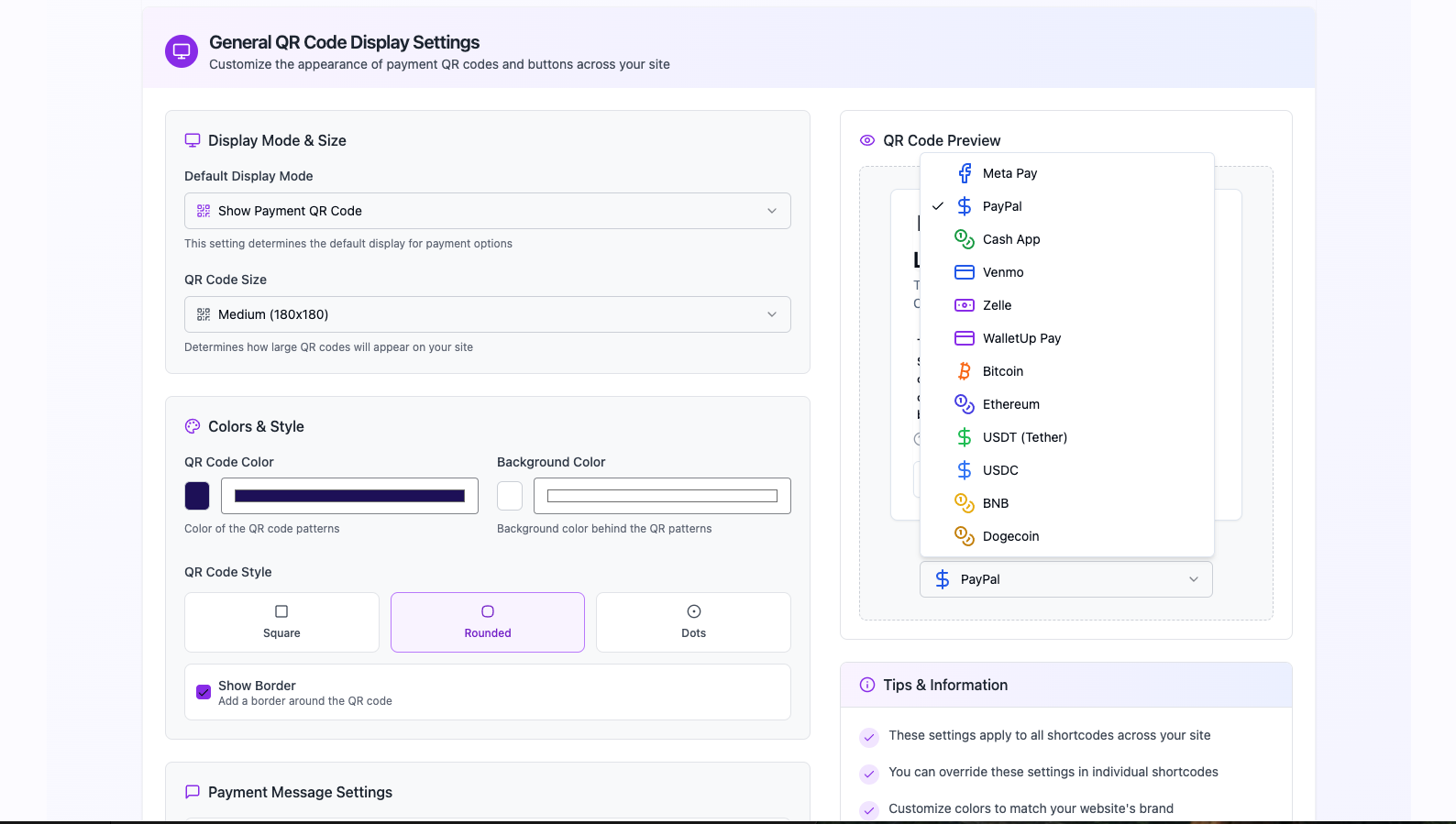Click the white Background Color swatch
1456x824 pixels.
[x=510, y=496]
